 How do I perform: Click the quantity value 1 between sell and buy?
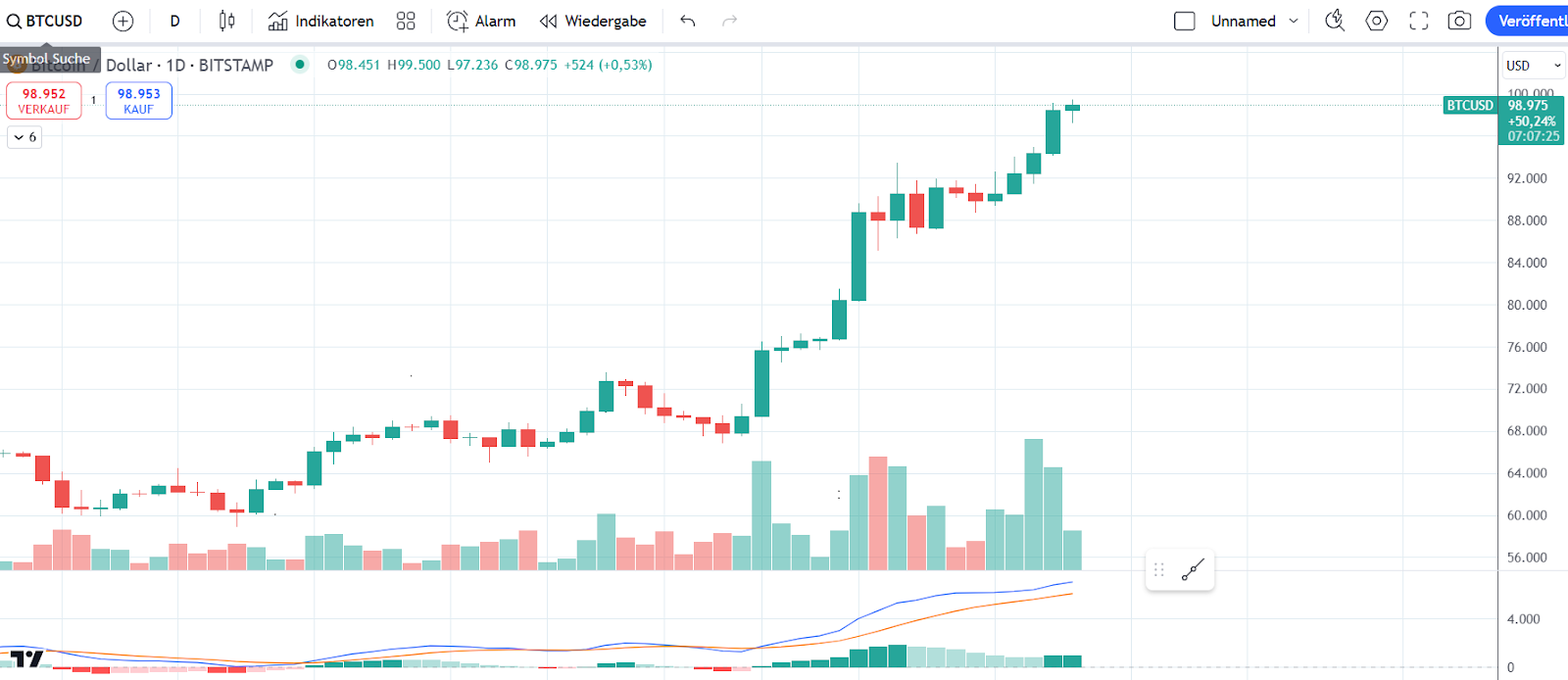[x=94, y=100]
